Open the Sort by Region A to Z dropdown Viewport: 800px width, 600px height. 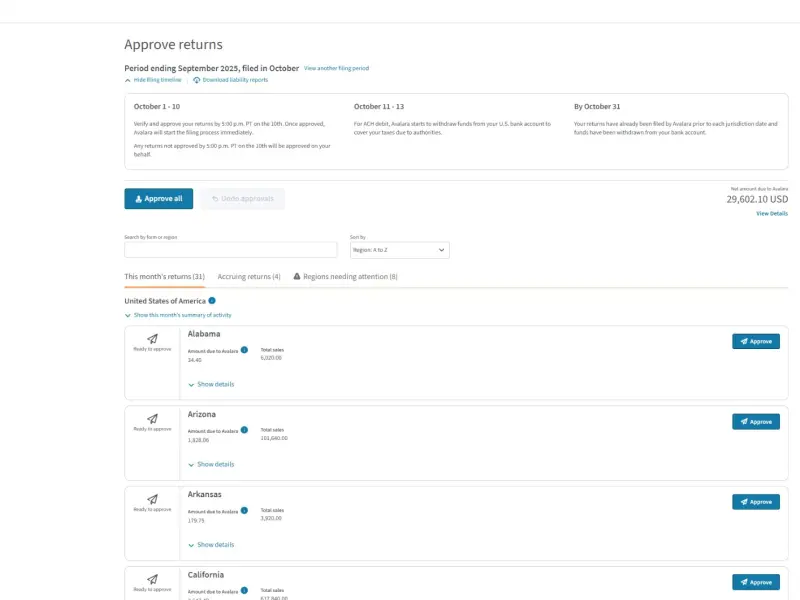click(x=399, y=250)
